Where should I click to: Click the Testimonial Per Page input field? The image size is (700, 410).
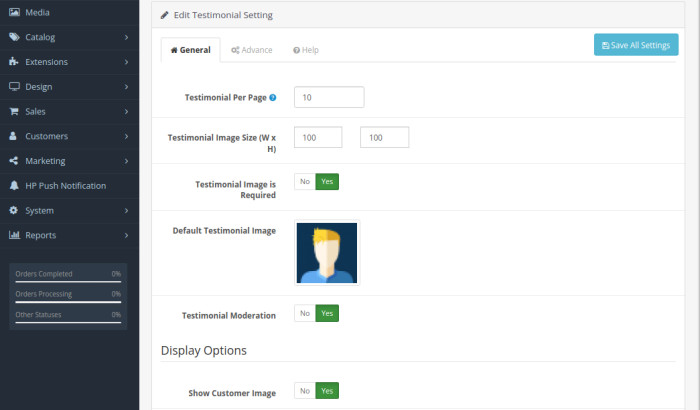329,97
